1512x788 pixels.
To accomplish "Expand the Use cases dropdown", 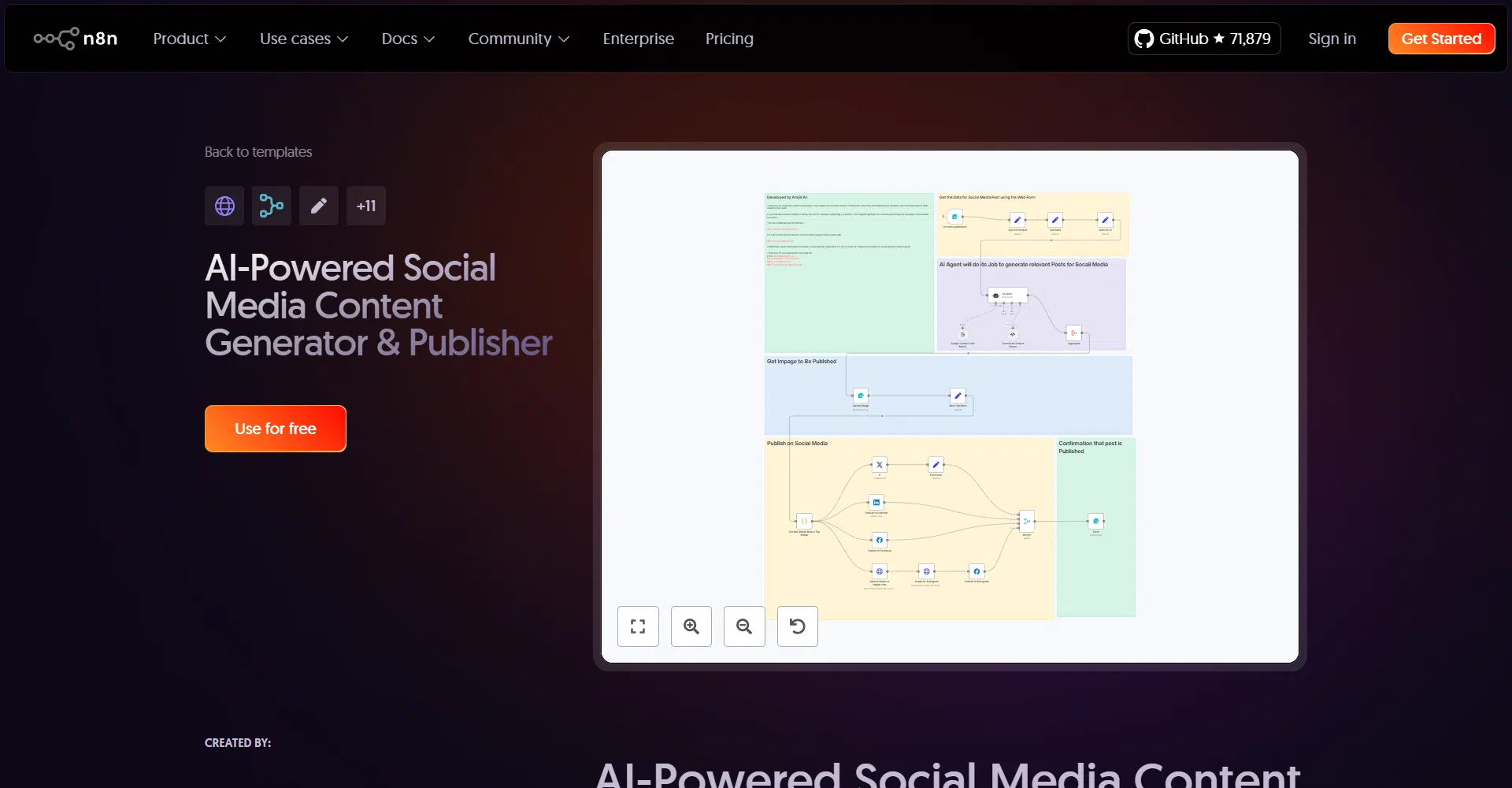I will coord(304,39).
